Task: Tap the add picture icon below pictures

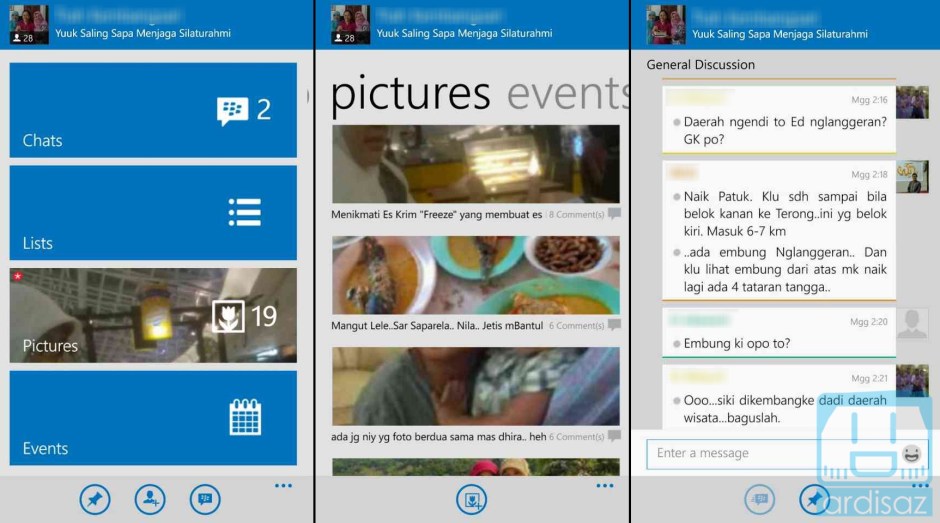Action: coord(471,499)
